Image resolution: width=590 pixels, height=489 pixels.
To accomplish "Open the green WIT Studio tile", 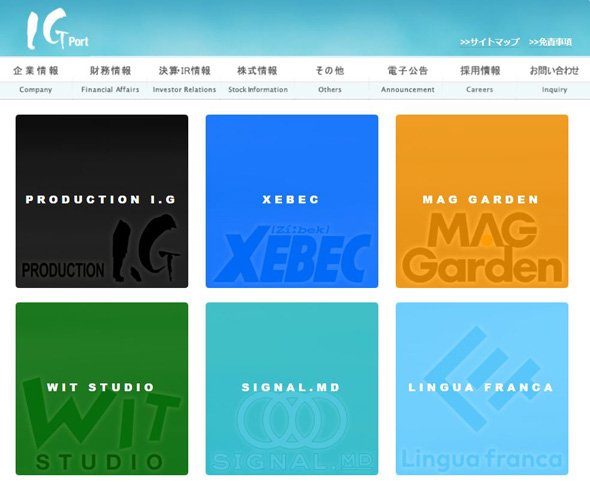I will 102,389.
